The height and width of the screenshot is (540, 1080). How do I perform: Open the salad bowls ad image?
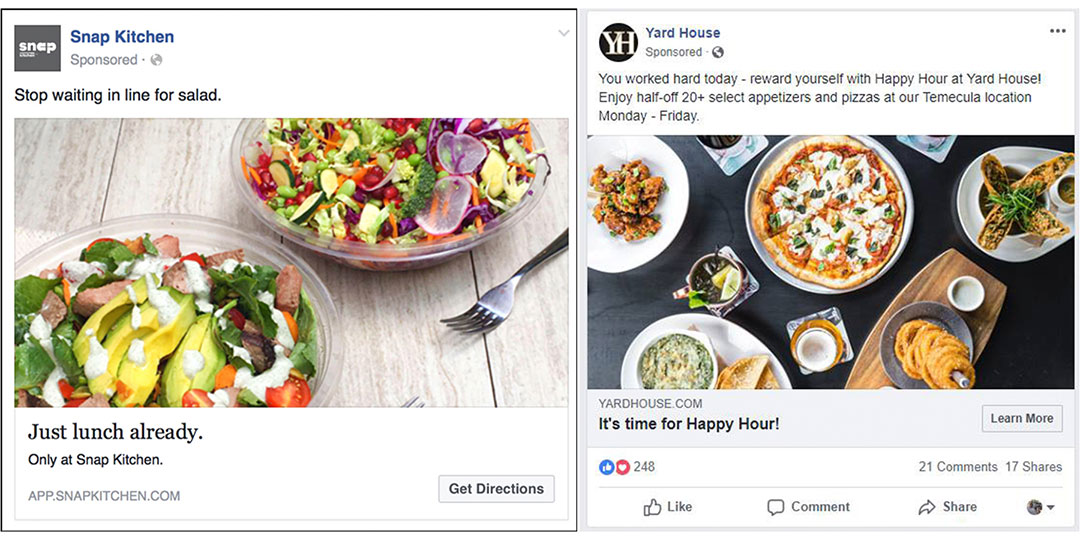coord(291,262)
